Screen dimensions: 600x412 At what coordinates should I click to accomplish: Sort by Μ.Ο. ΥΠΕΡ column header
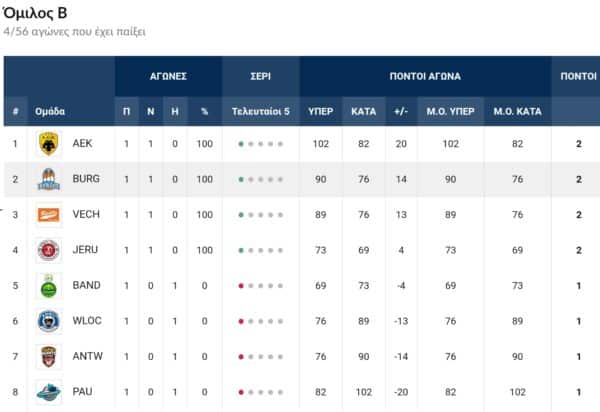click(447, 112)
